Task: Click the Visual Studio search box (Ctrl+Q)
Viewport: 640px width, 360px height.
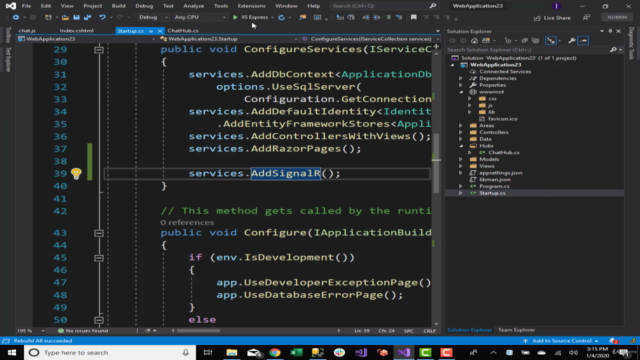Action: [x=384, y=6]
